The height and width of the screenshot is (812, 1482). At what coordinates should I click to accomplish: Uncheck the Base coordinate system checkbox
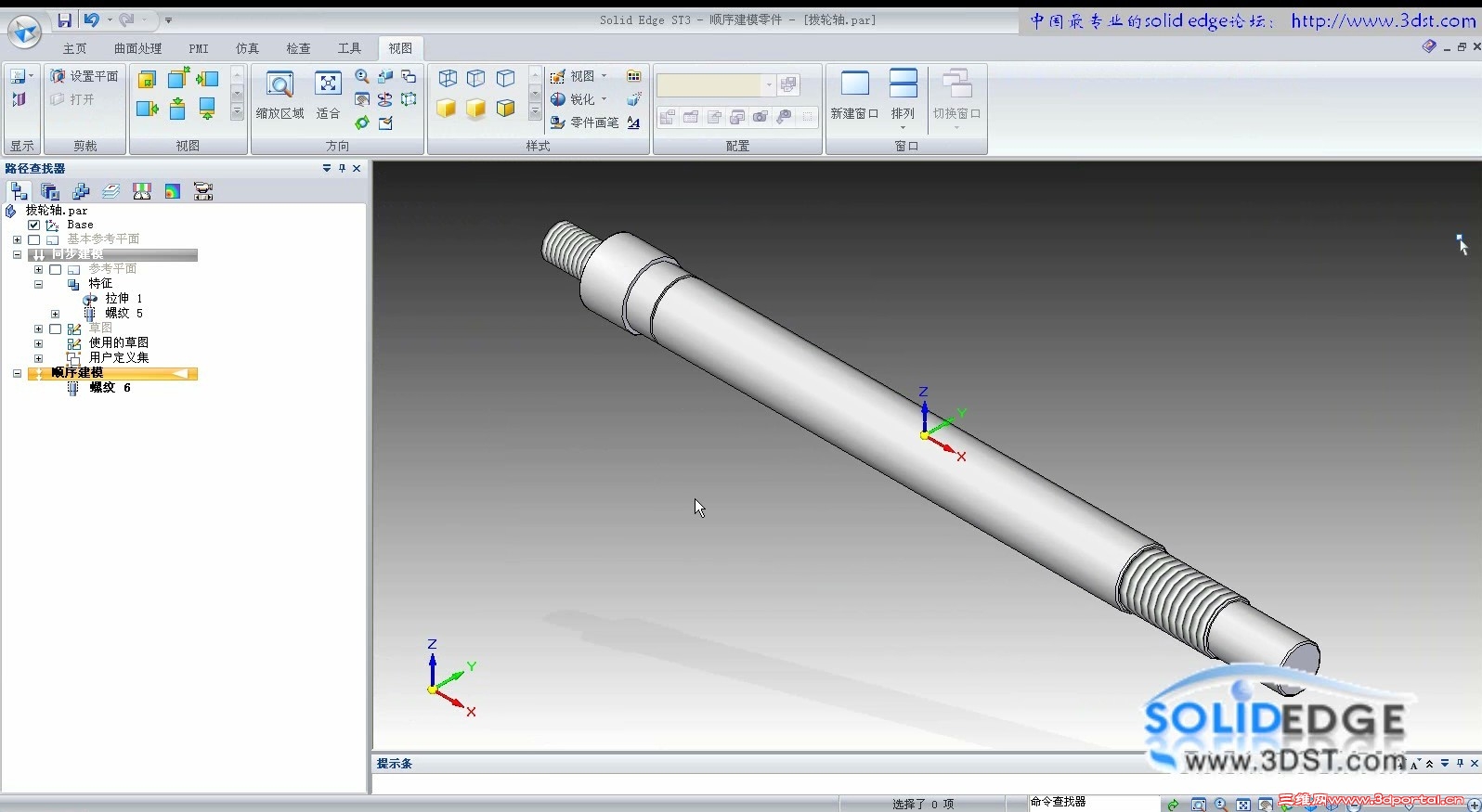tap(34, 225)
